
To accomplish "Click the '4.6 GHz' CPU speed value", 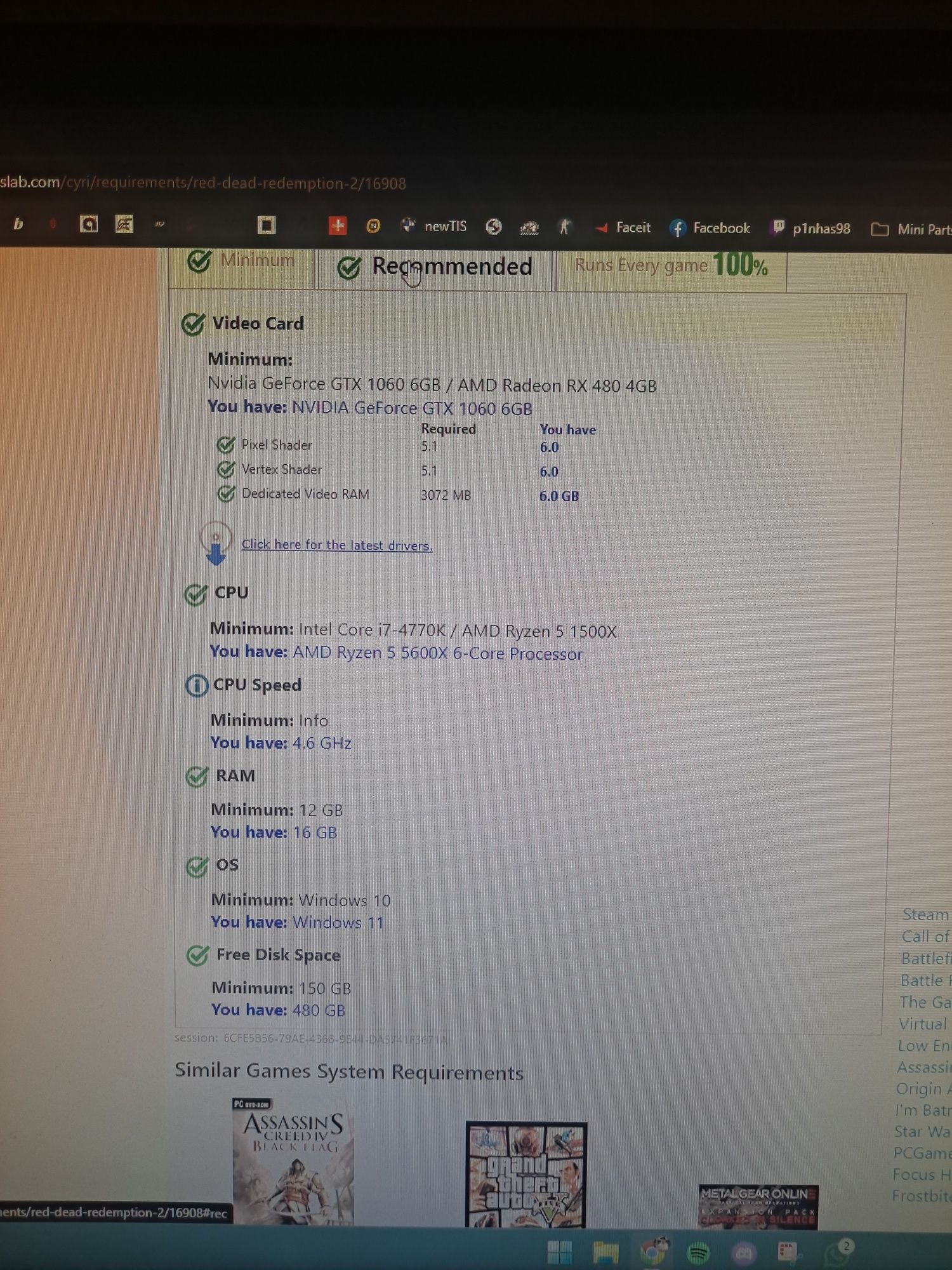I will pos(322,743).
